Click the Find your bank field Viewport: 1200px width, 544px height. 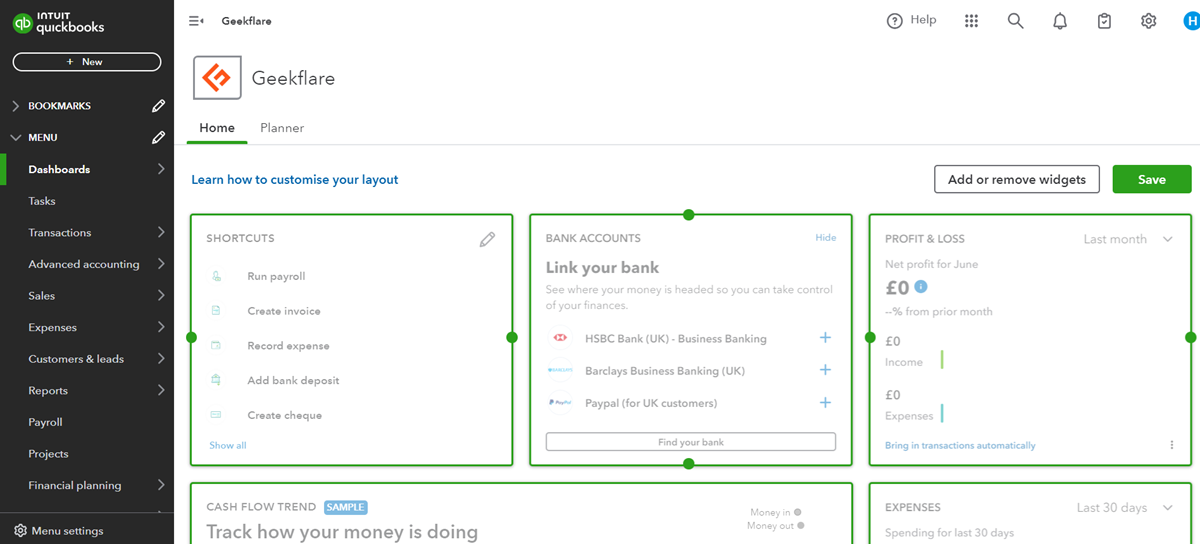coord(690,442)
